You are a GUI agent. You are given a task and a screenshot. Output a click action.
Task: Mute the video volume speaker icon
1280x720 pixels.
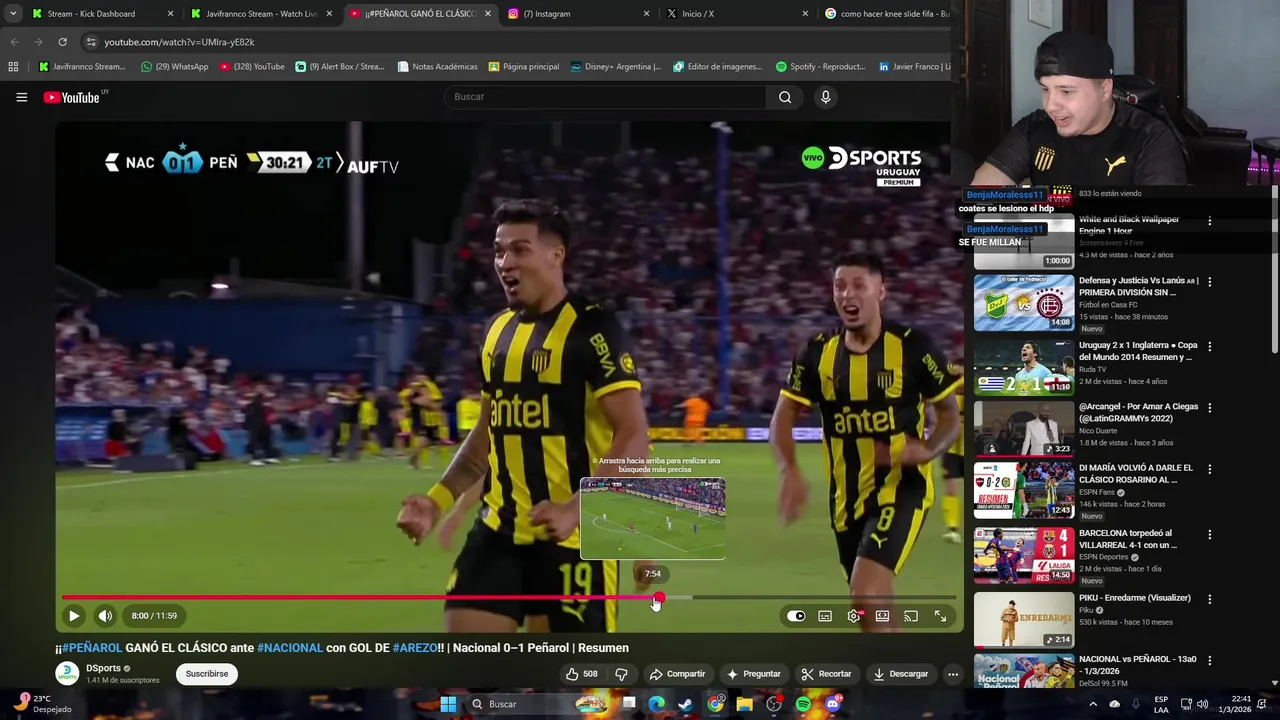click(105, 616)
